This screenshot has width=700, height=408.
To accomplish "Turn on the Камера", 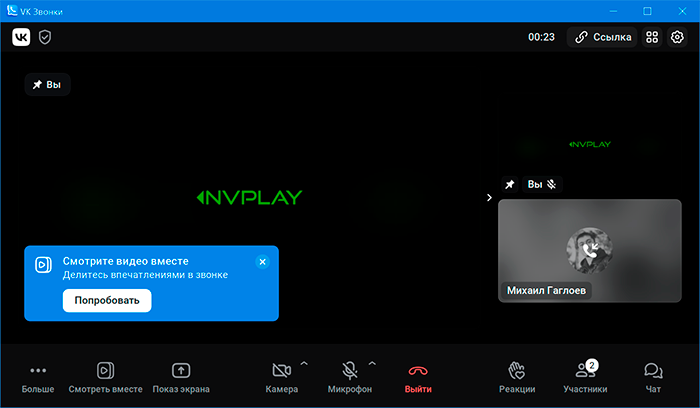I will click(x=282, y=378).
